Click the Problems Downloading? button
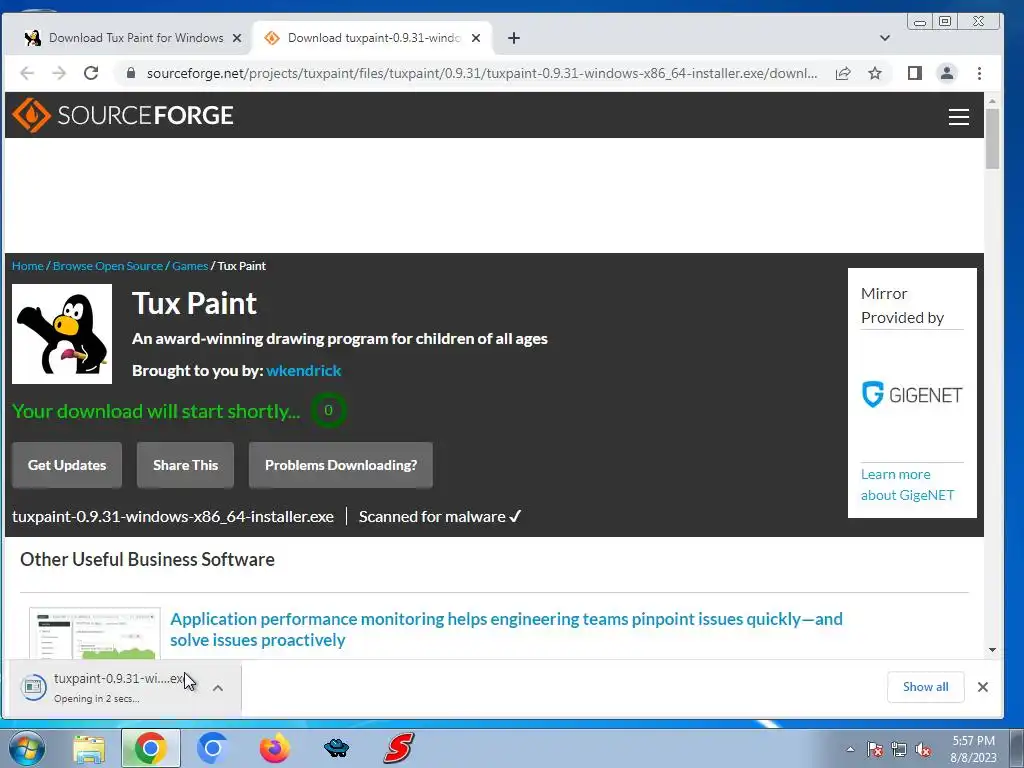 (x=341, y=465)
